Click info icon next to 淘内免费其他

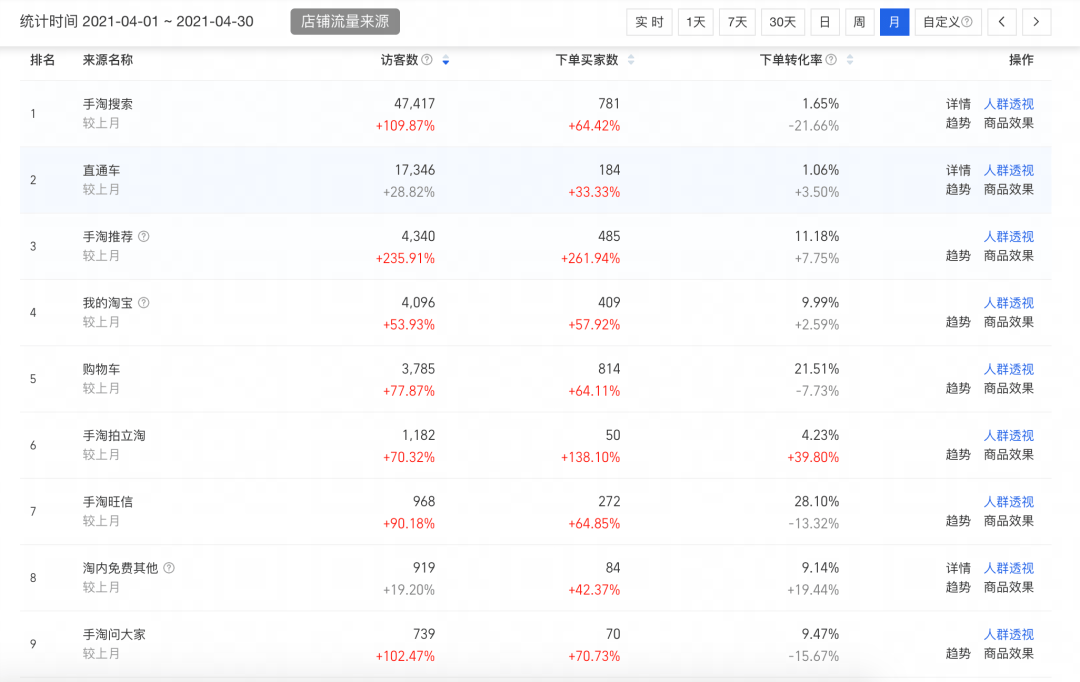coord(169,568)
